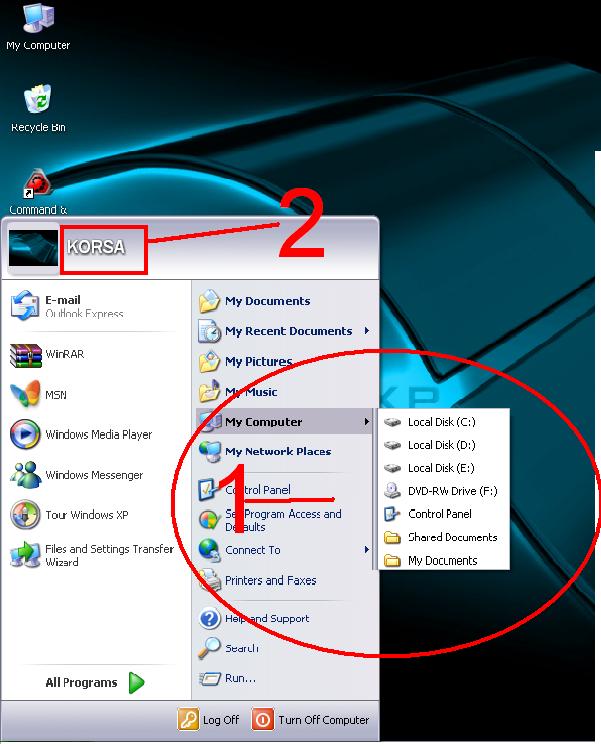
Task: Click the Log Off button label
Action: [x=221, y=720]
